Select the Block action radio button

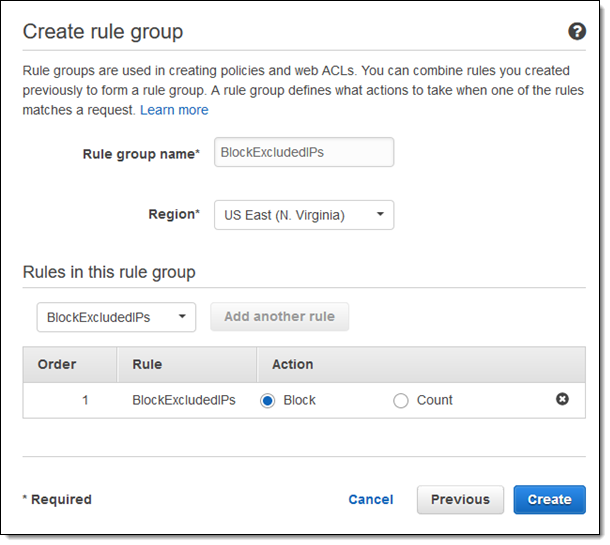(x=268, y=401)
